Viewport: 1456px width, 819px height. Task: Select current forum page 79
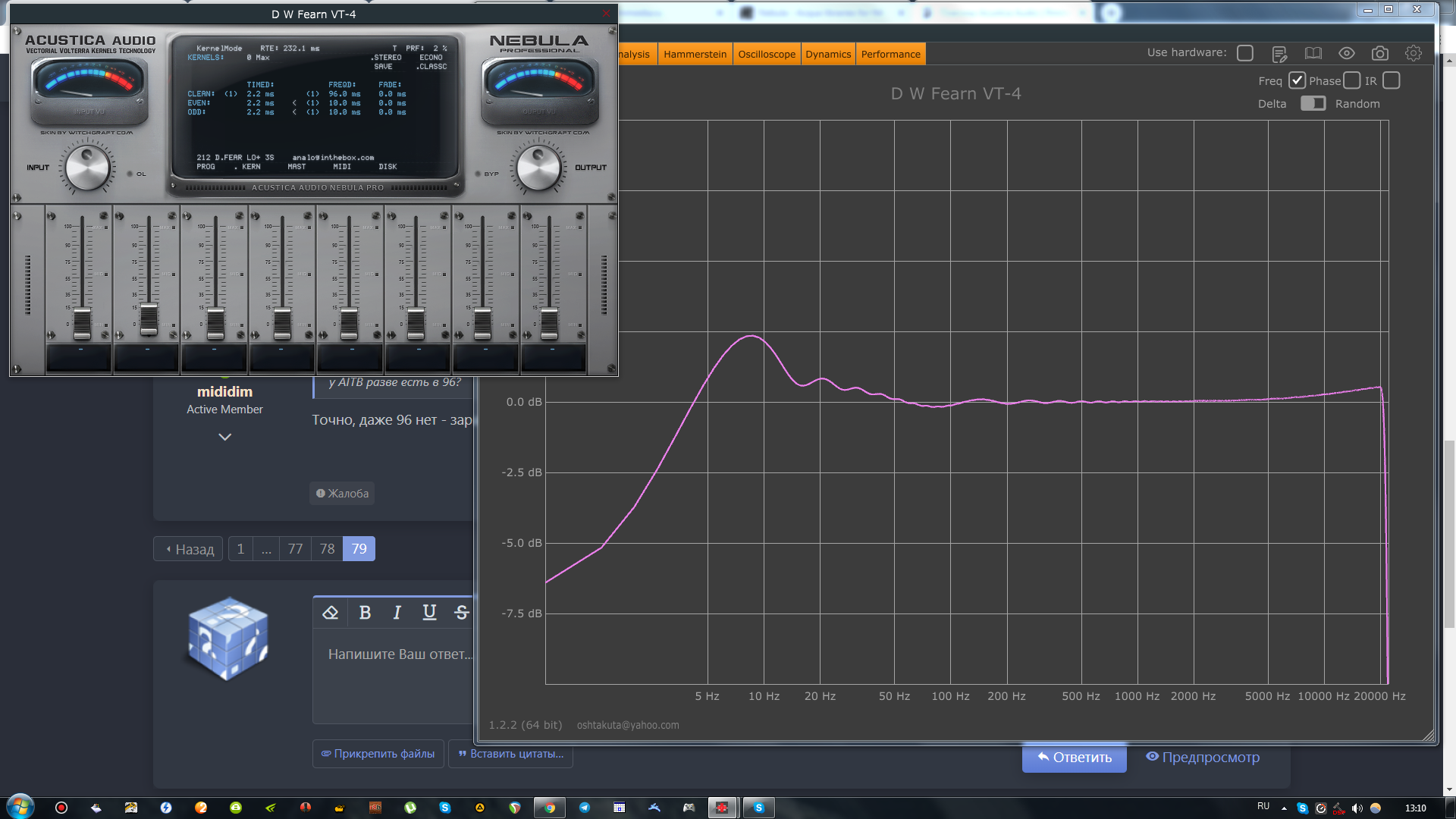point(359,549)
